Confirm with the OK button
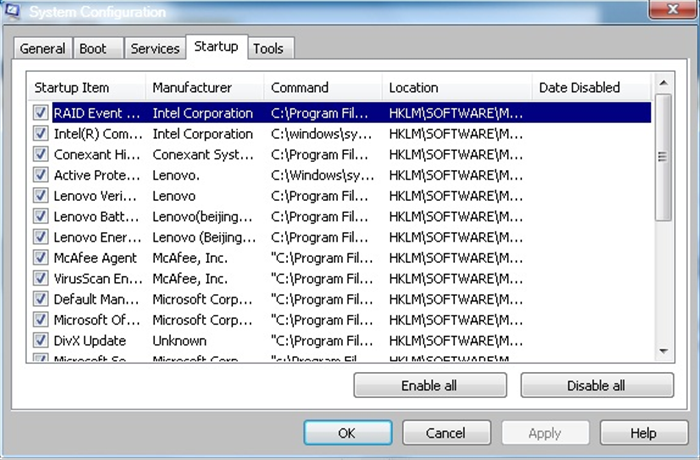This screenshot has height=460, width=700. (x=348, y=433)
